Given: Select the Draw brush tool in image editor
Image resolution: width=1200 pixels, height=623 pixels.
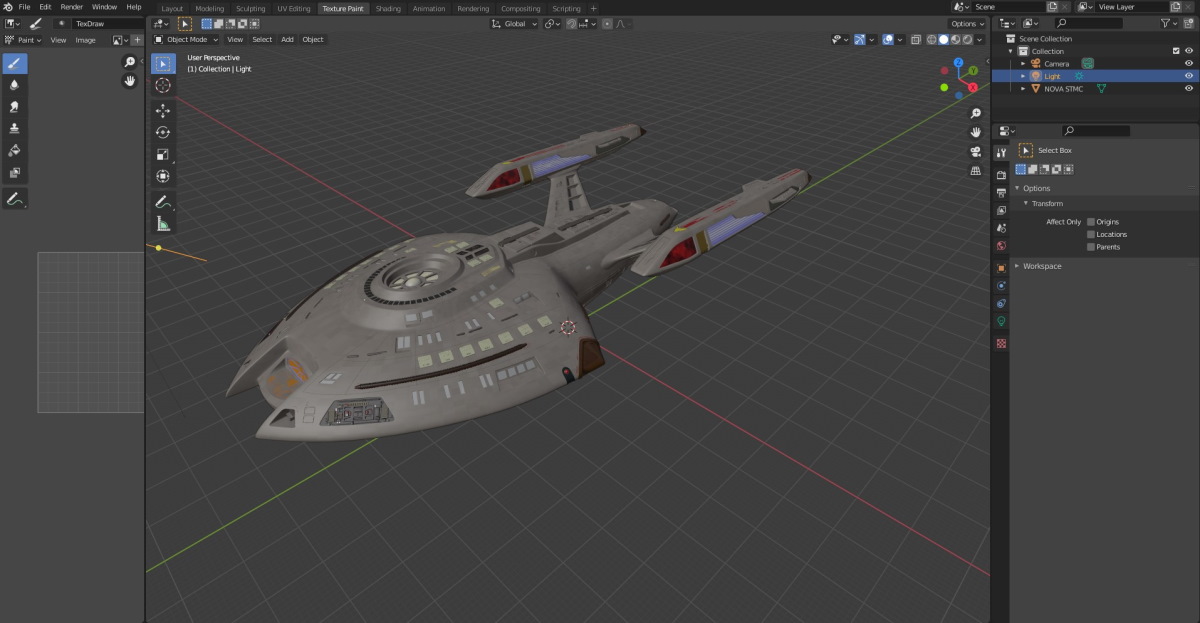Looking at the screenshot, I should (x=14, y=63).
